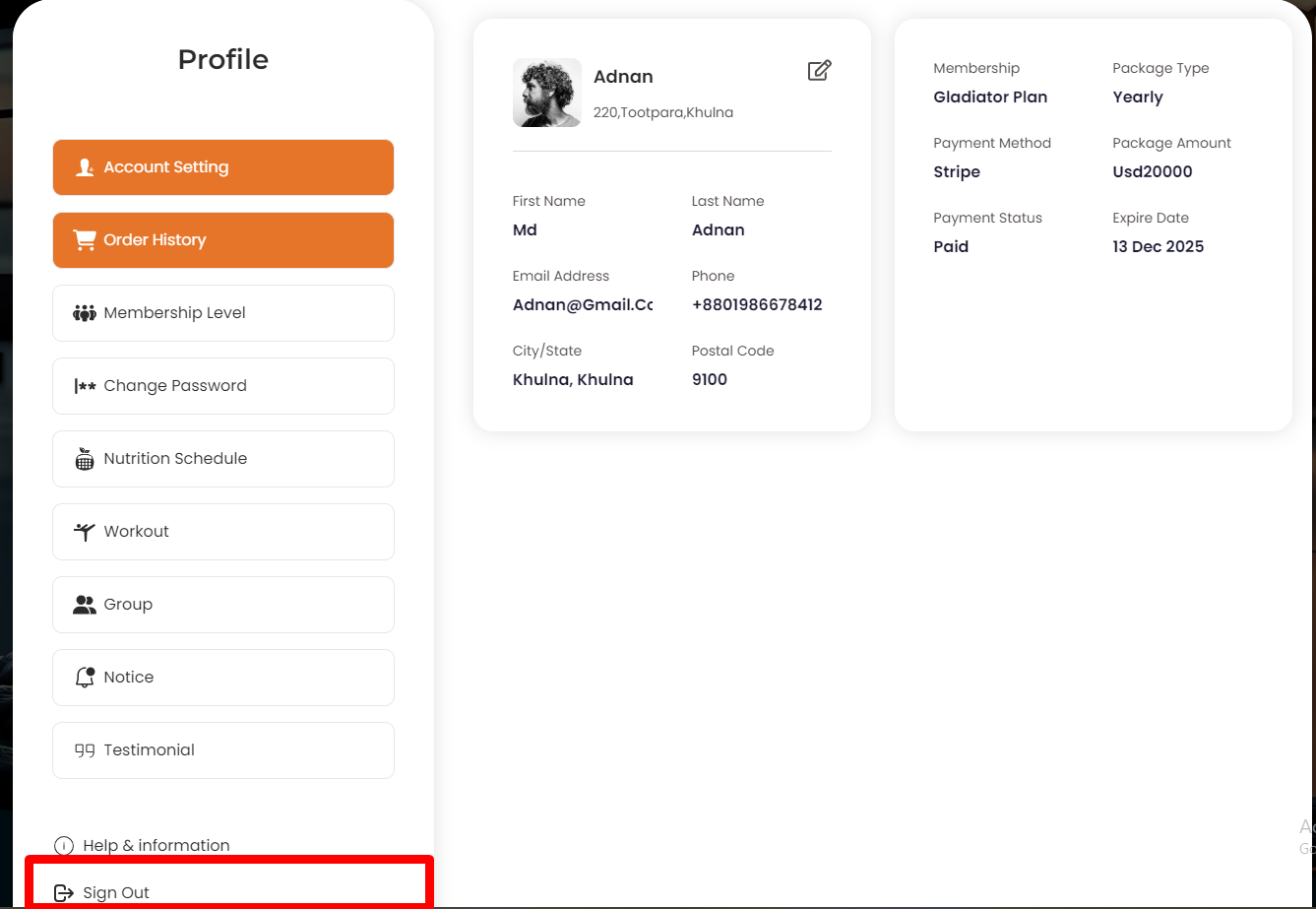Click the Workout figure icon
This screenshot has height=909, width=1316.
pyautogui.click(x=85, y=532)
